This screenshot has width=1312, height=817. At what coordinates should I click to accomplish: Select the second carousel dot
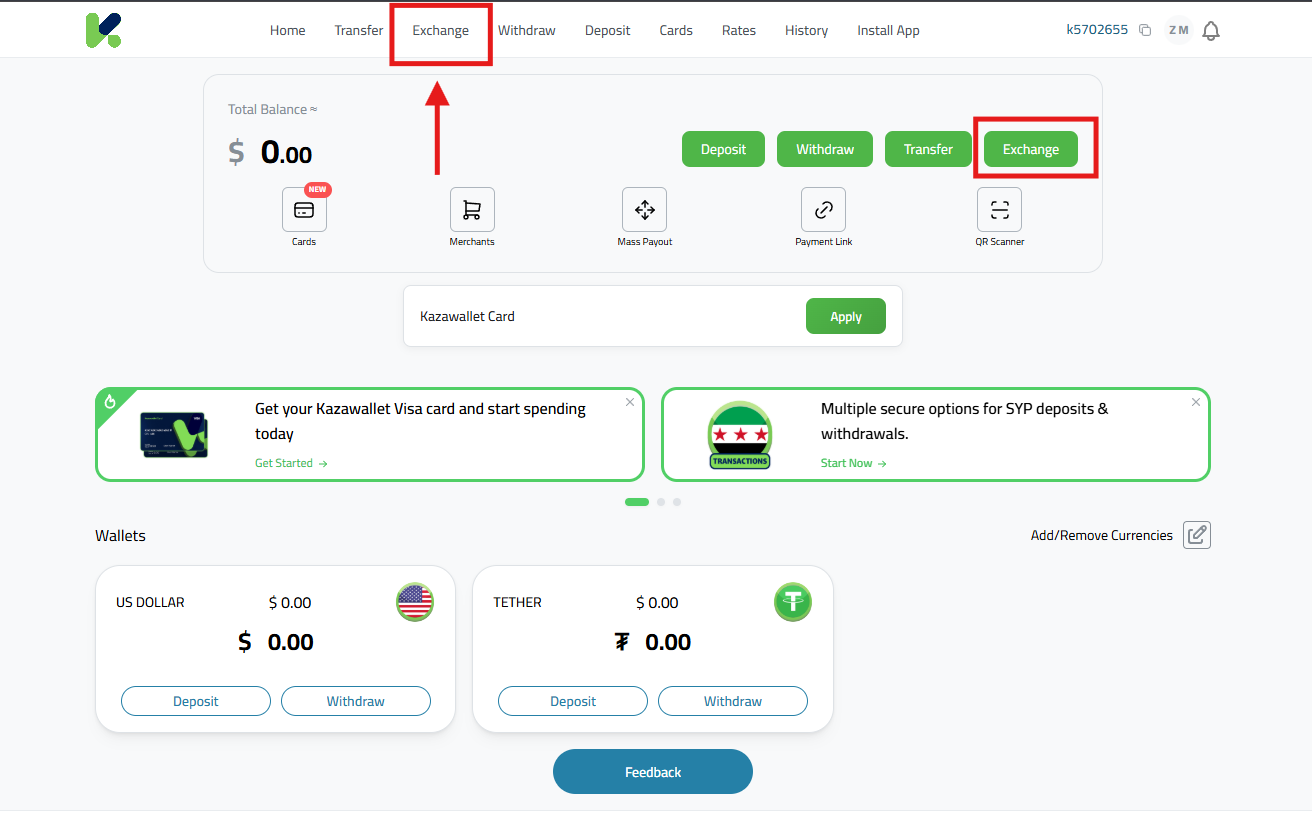tap(661, 502)
